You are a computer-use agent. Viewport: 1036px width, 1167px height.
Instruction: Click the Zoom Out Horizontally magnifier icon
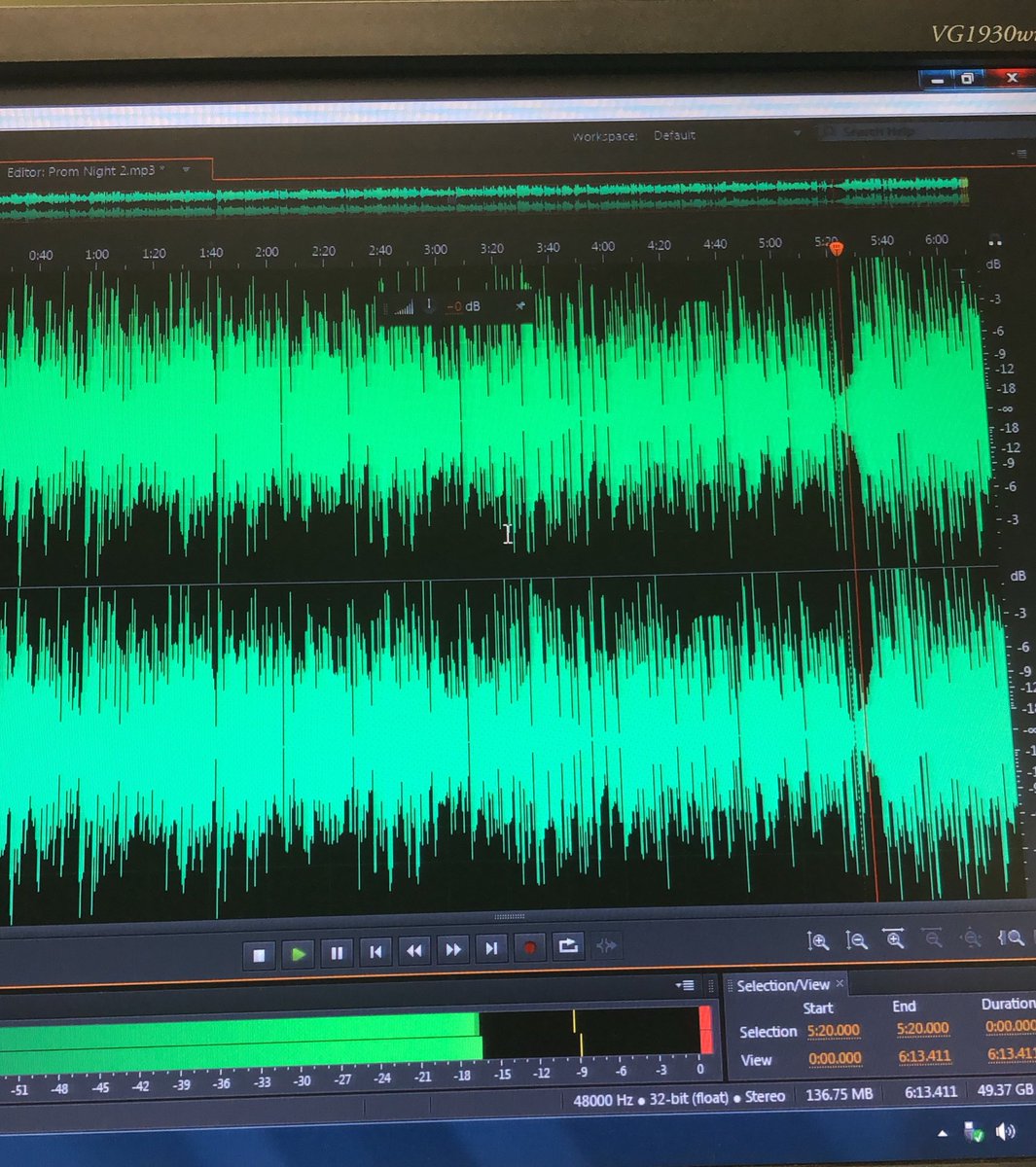tap(933, 939)
